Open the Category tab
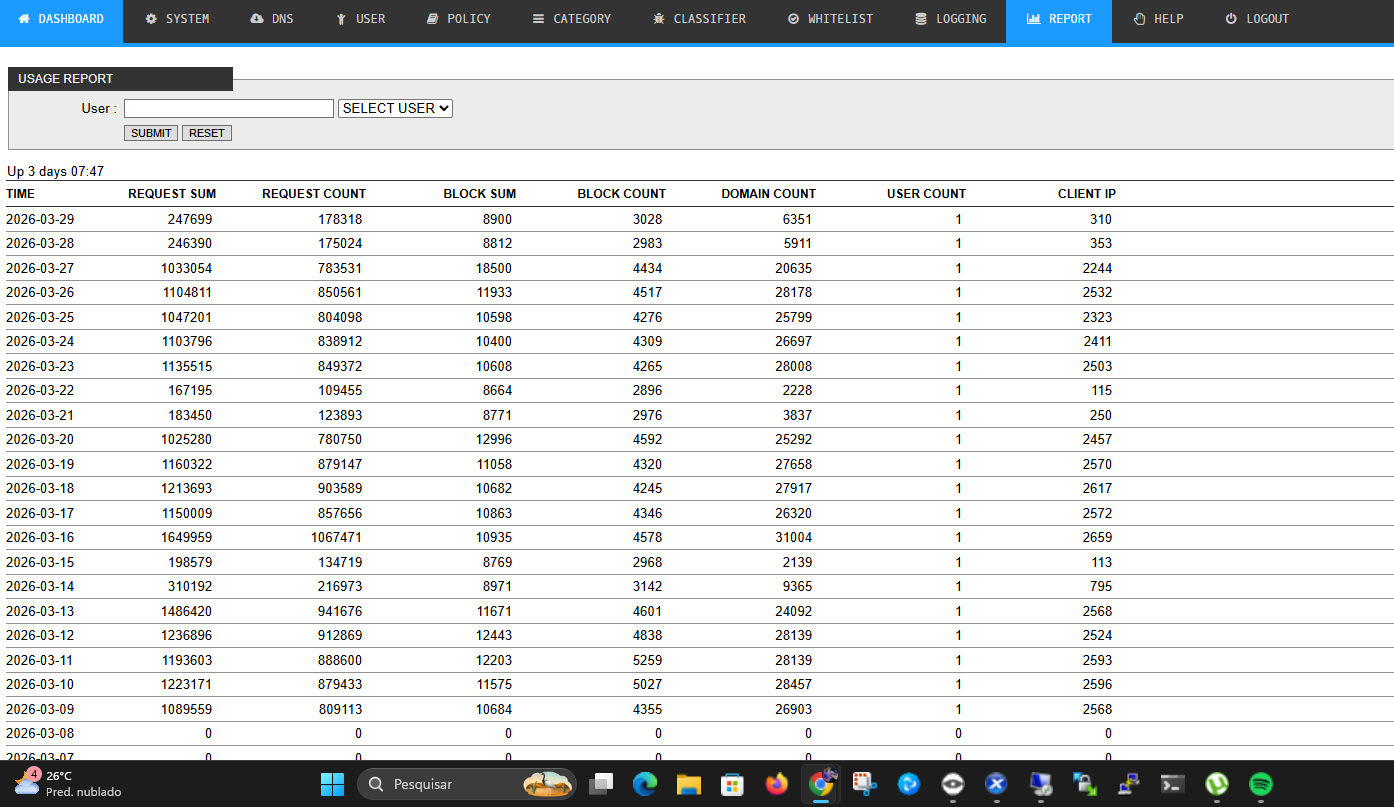This screenshot has width=1394, height=807. pos(572,19)
